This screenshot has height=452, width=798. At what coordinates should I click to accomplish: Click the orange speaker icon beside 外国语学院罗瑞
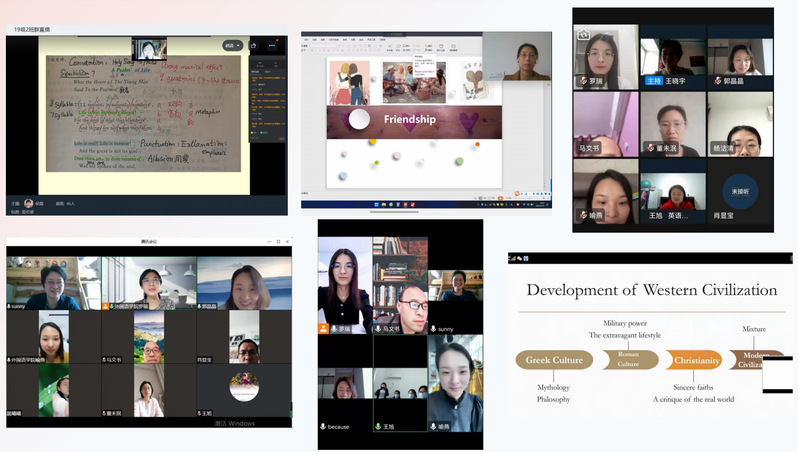pyautogui.click(x=107, y=306)
